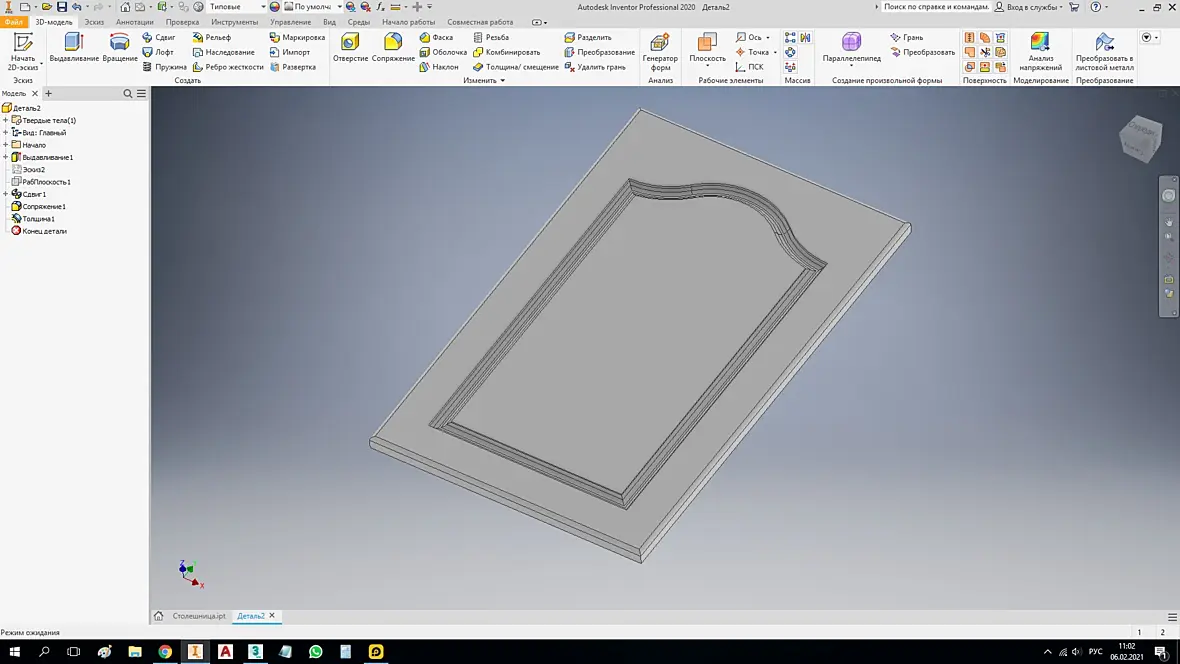Click the ViewCube in the viewport
This screenshot has height=664, width=1180.
coord(1141,137)
